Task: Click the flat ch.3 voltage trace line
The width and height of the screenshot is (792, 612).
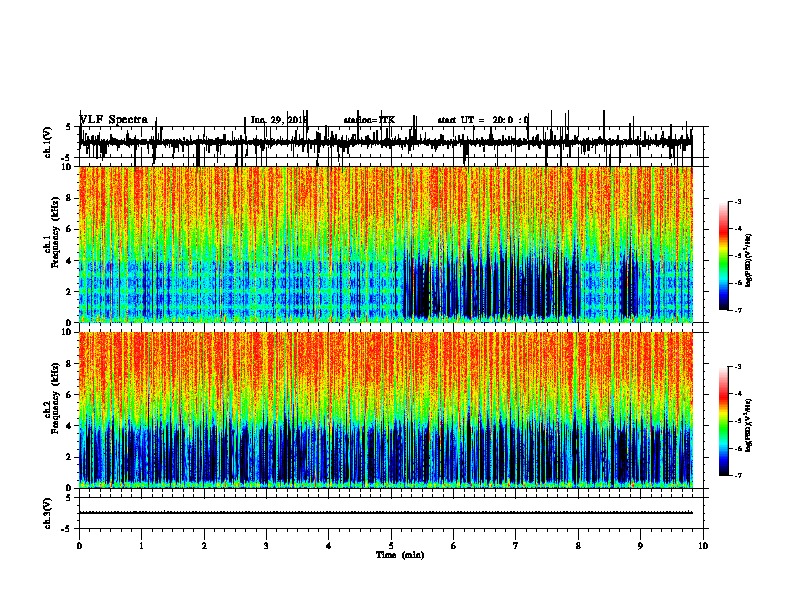Action: tap(385, 513)
